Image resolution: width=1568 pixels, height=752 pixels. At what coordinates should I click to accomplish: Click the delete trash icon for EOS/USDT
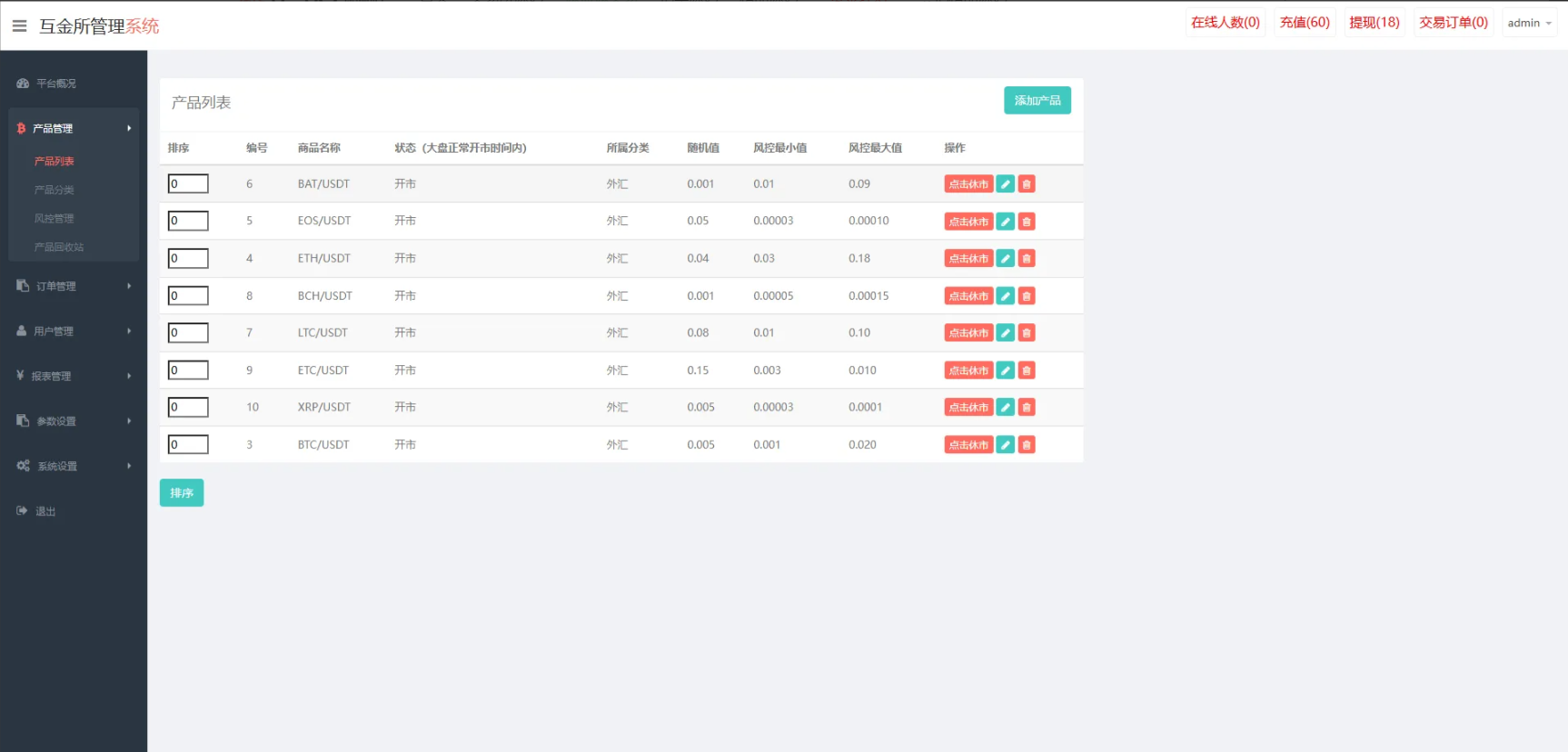pyautogui.click(x=1027, y=222)
